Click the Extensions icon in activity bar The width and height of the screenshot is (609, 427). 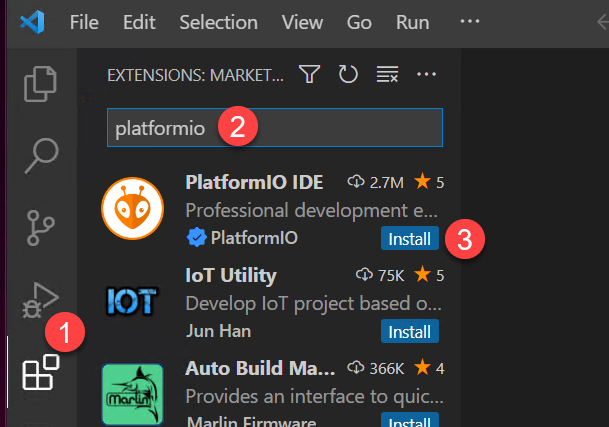[40, 373]
